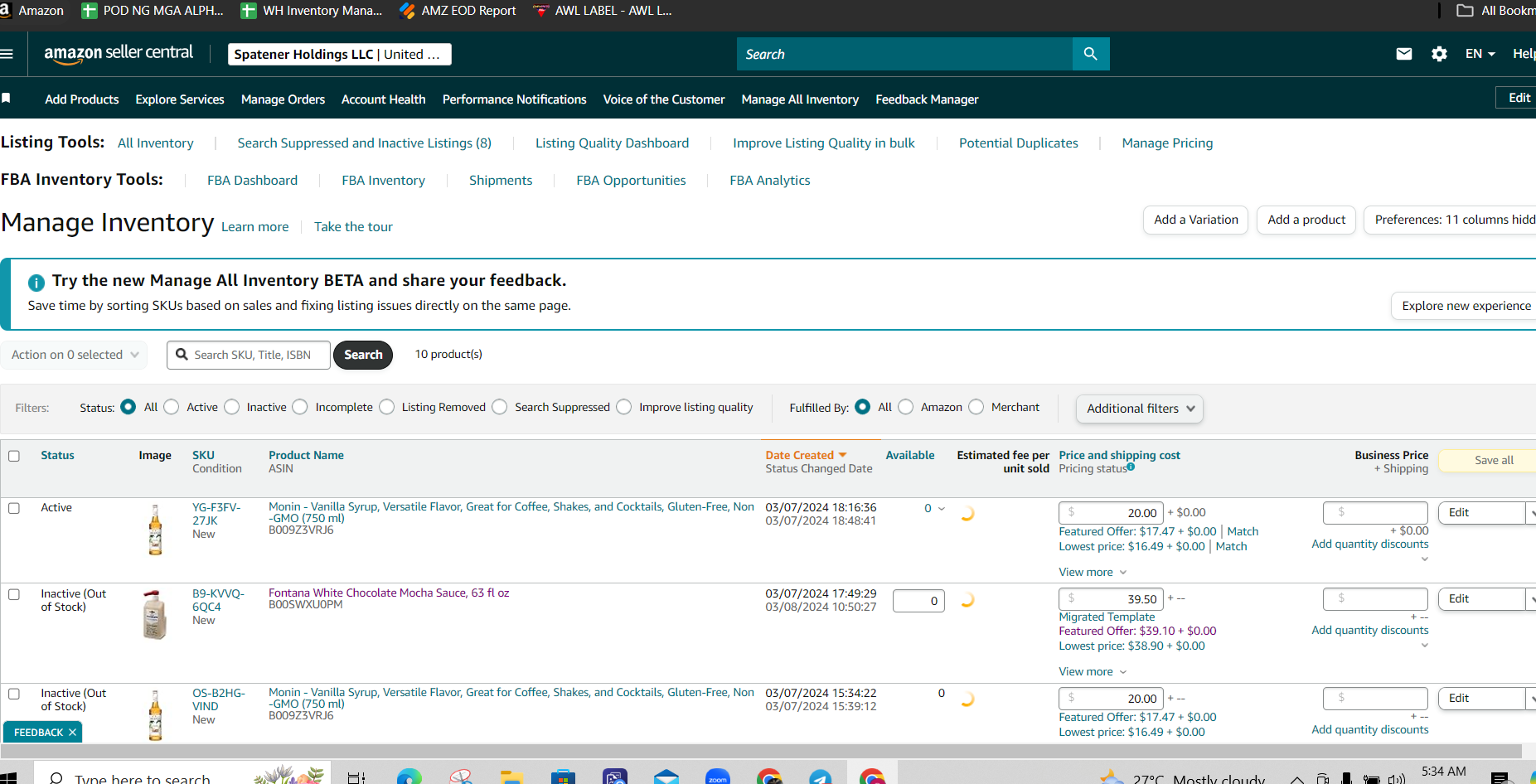Check the box for SKU YG-F3FV-27JK

pos(14,508)
